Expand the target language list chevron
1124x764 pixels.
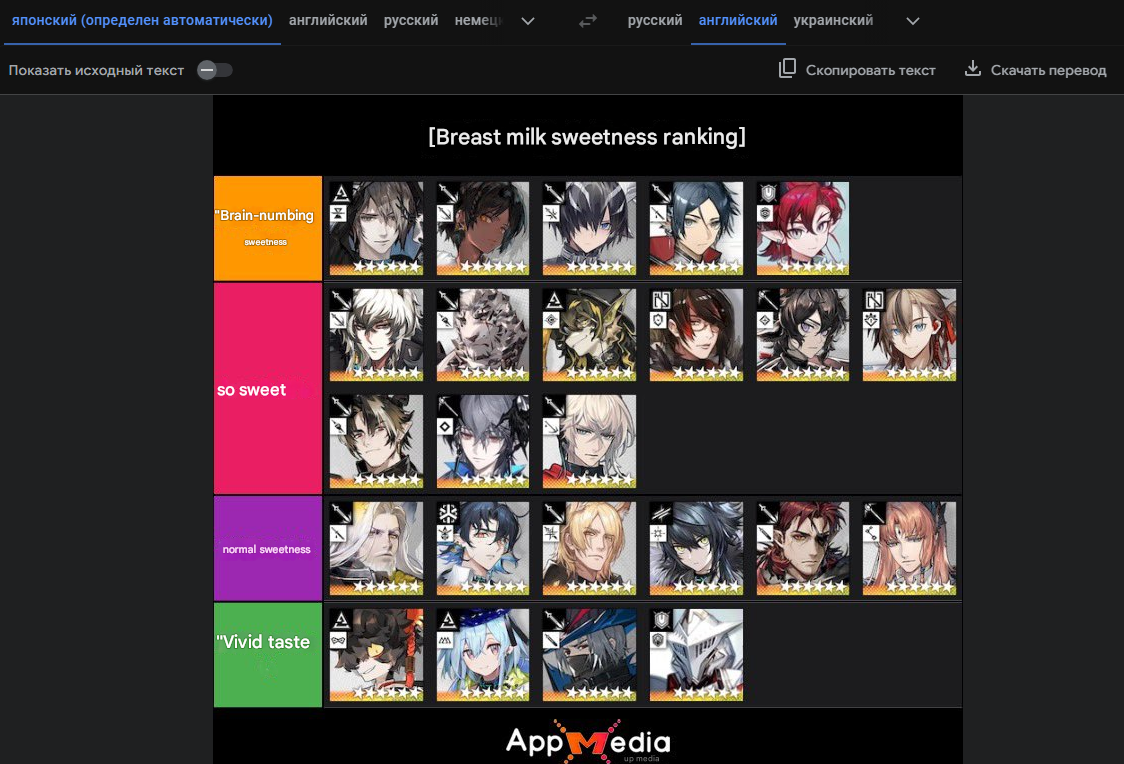coord(913,22)
